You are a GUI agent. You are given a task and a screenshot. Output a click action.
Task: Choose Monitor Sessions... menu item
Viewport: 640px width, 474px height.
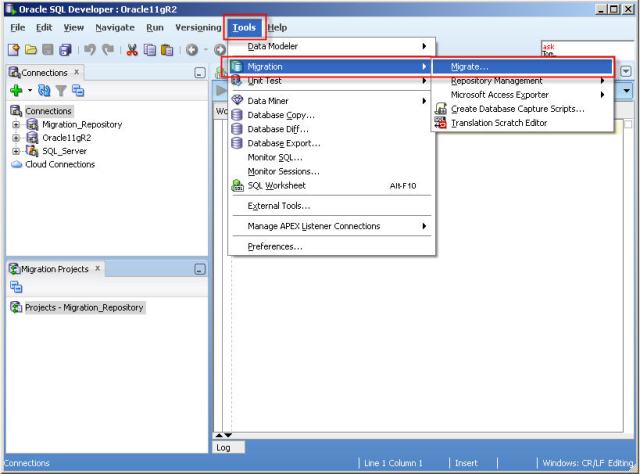click(x=331, y=171)
